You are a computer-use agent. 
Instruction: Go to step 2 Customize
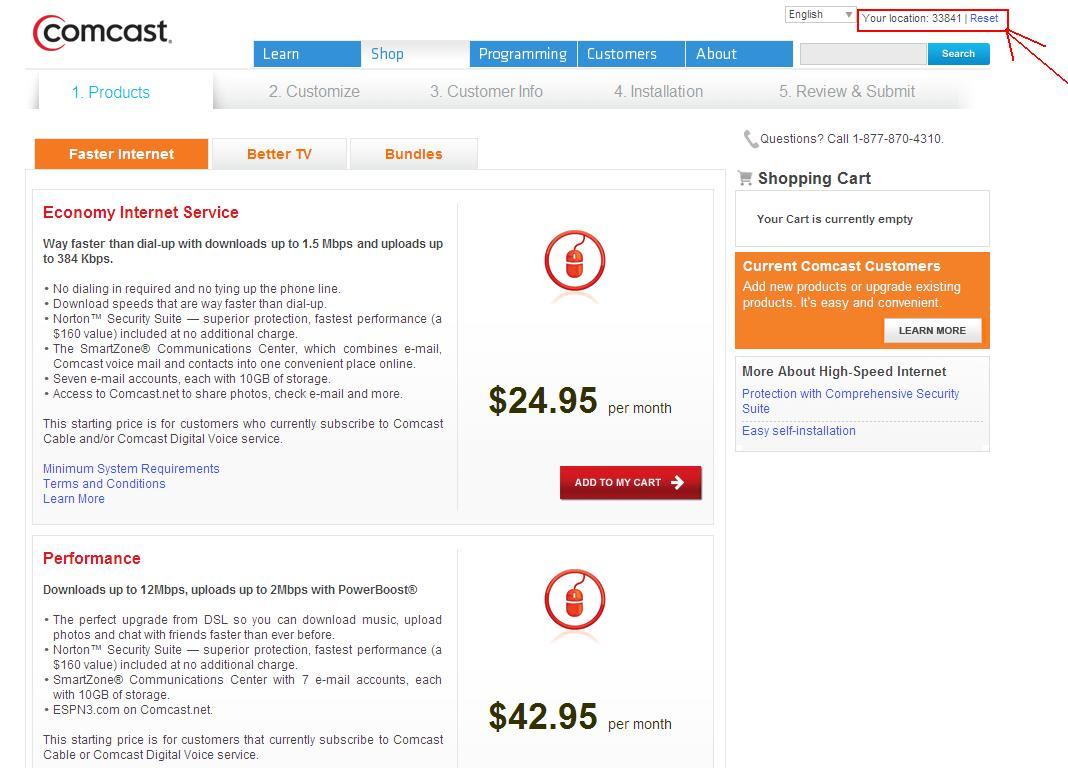314,91
